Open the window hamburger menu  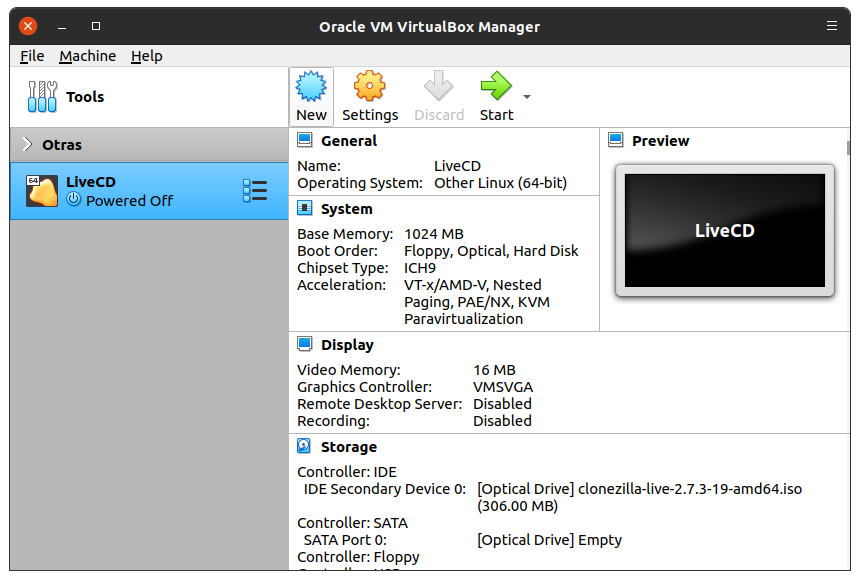pyautogui.click(x=832, y=26)
